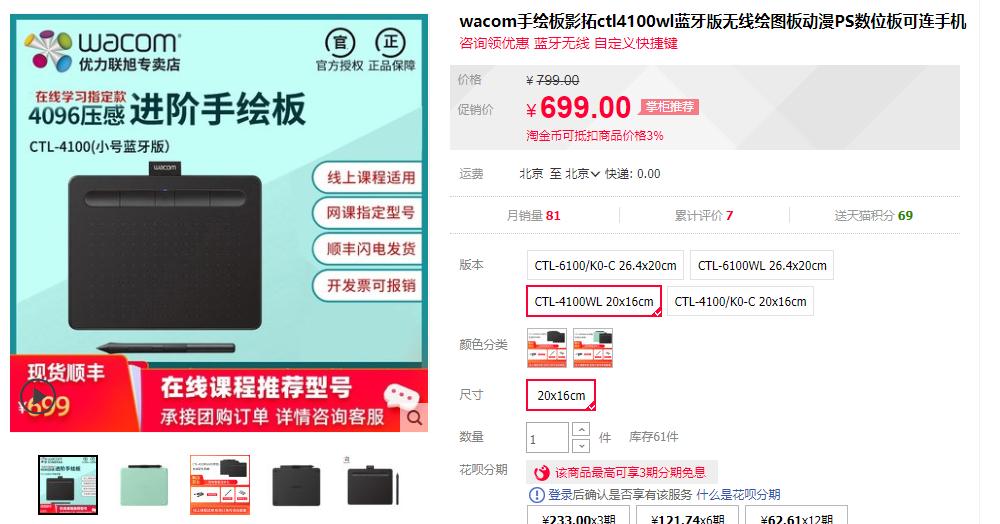Open the 累计评价 7 reviews tab
Image resolution: width=1000 pixels, height=524 pixels.
coord(704,215)
